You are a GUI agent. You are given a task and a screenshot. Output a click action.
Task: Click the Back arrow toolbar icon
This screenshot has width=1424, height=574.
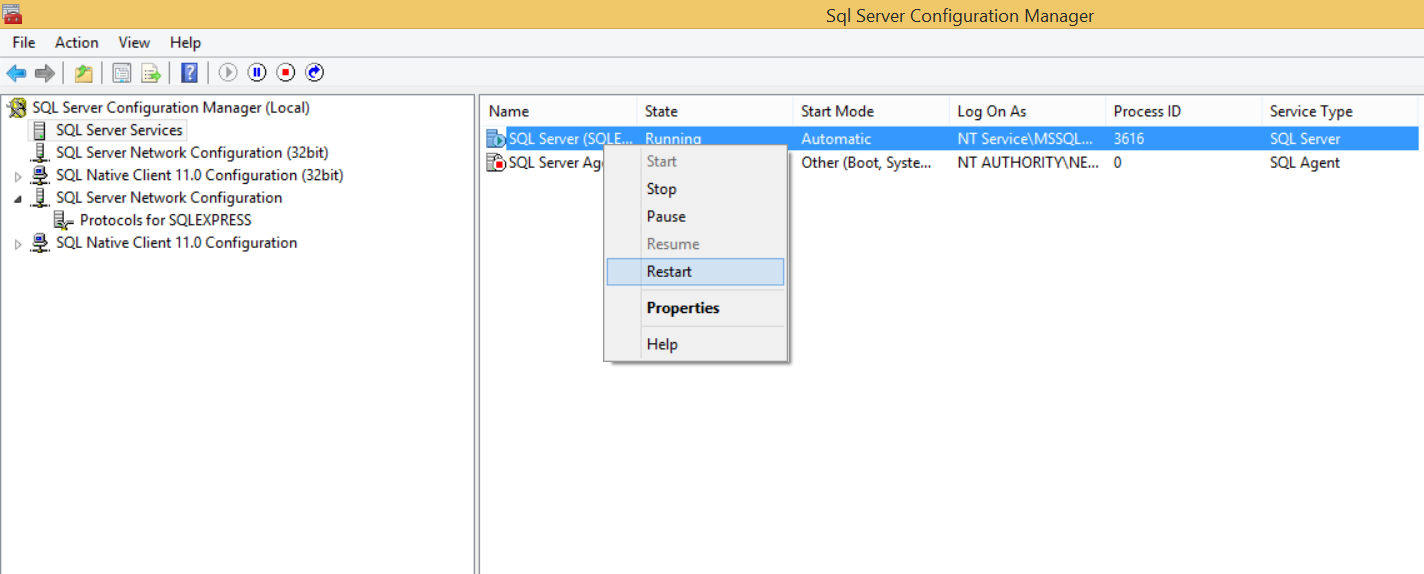(16, 72)
